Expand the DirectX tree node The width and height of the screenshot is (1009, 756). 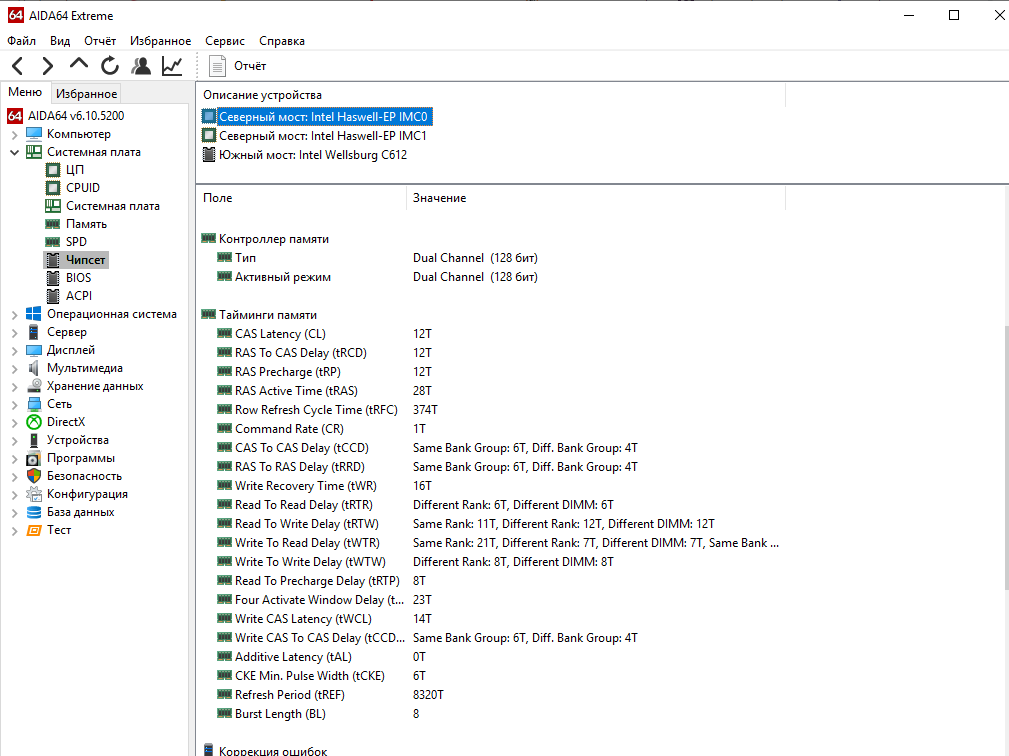point(14,423)
